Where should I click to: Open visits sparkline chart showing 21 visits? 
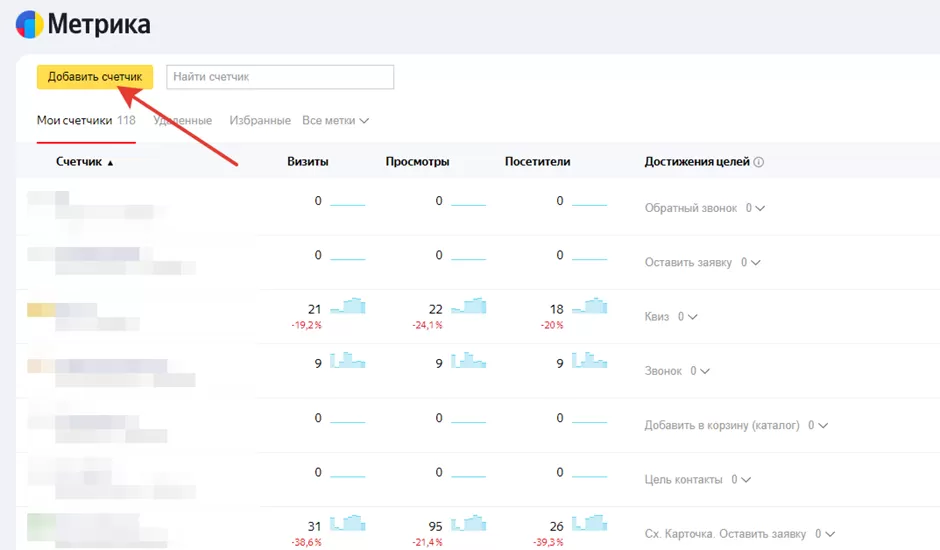pyautogui.click(x=348, y=306)
